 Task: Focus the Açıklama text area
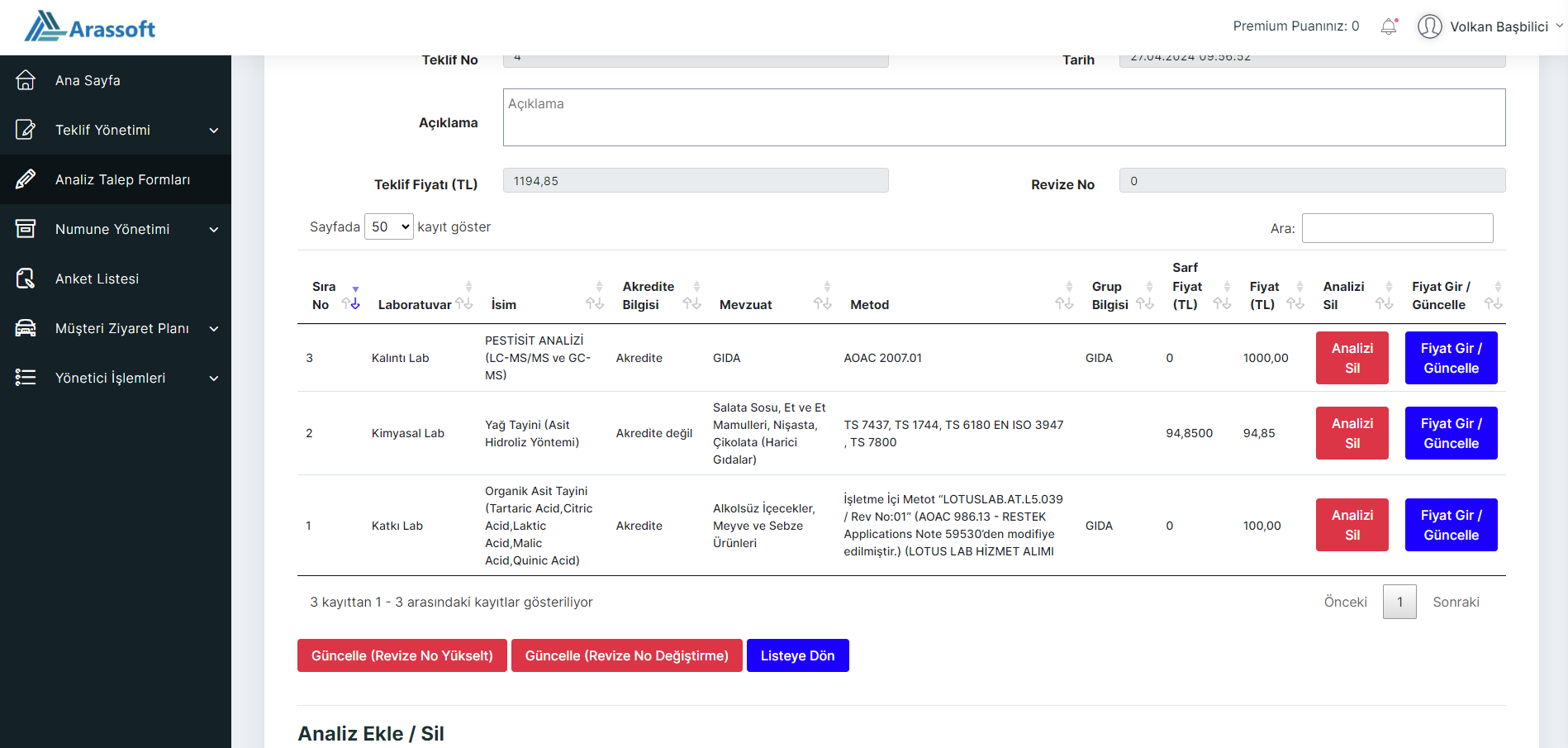(x=1004, y=117)
